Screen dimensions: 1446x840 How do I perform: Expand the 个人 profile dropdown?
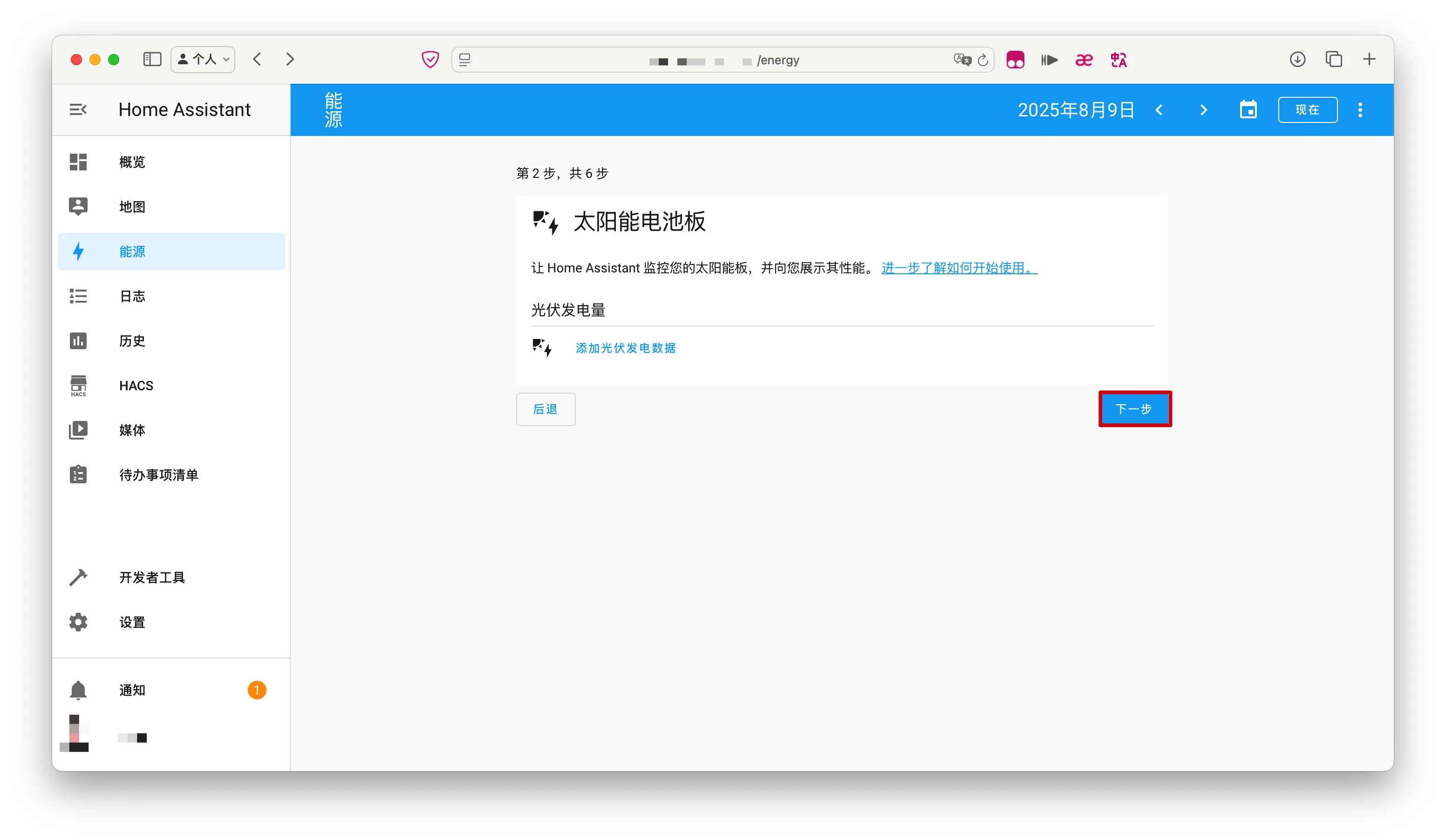(203, 60)
